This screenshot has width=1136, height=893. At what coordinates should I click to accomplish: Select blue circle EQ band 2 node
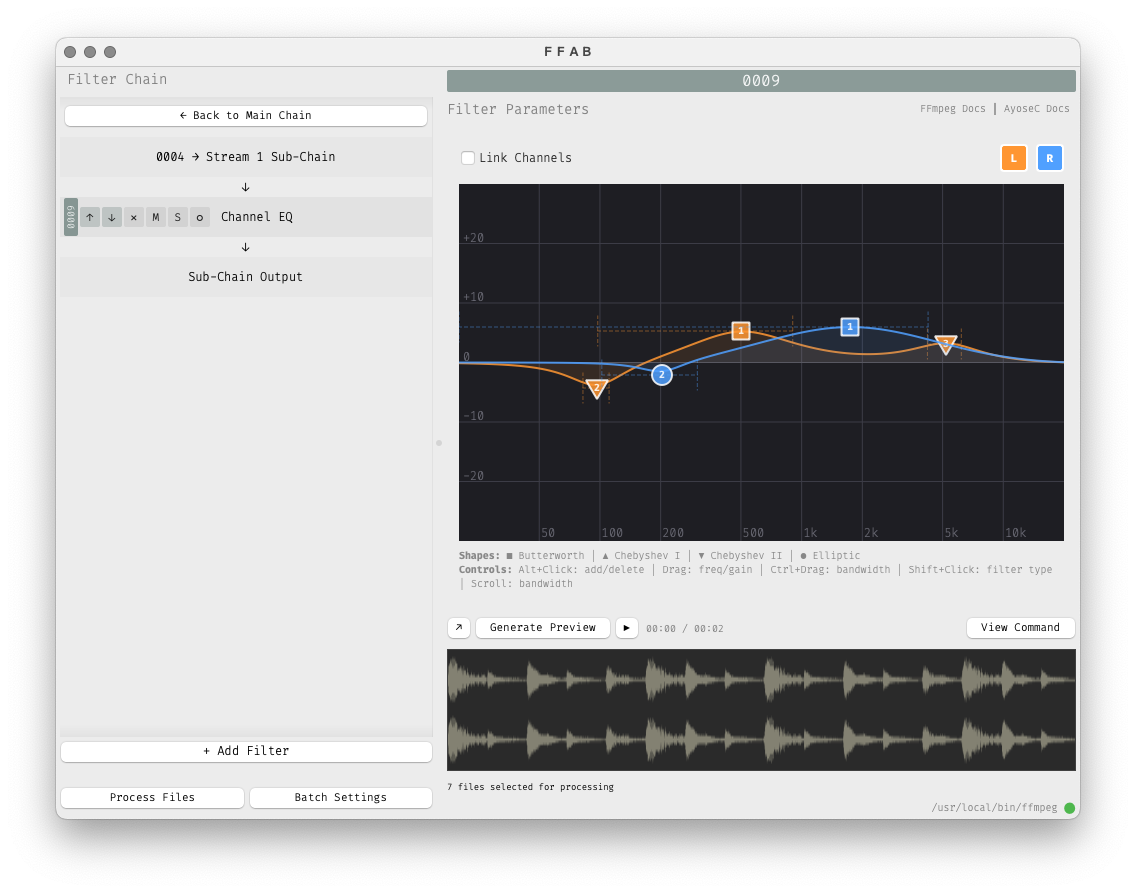(662, 375)
